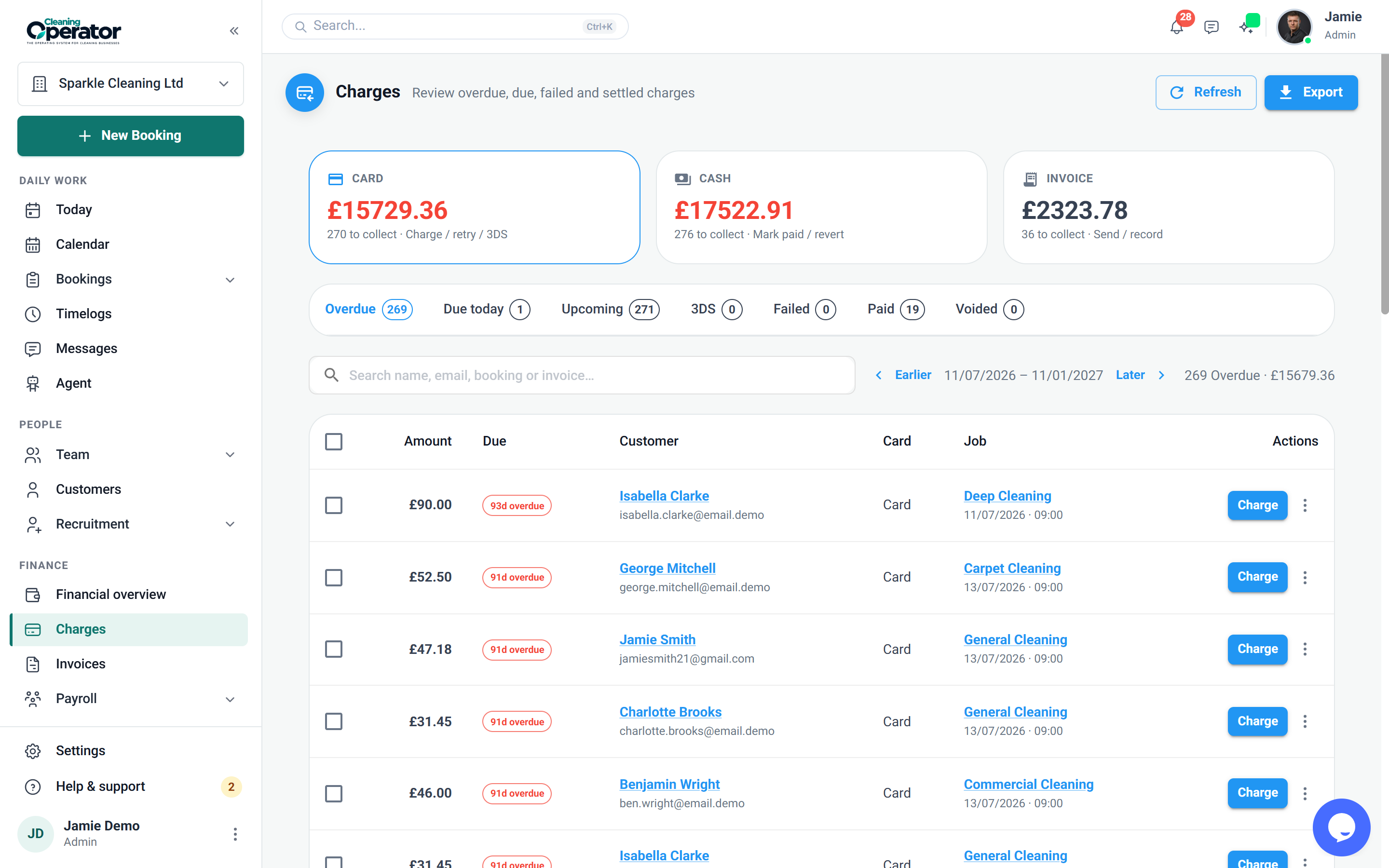Open Settings page
1389x868 pixels.
(x=129, y=751)
